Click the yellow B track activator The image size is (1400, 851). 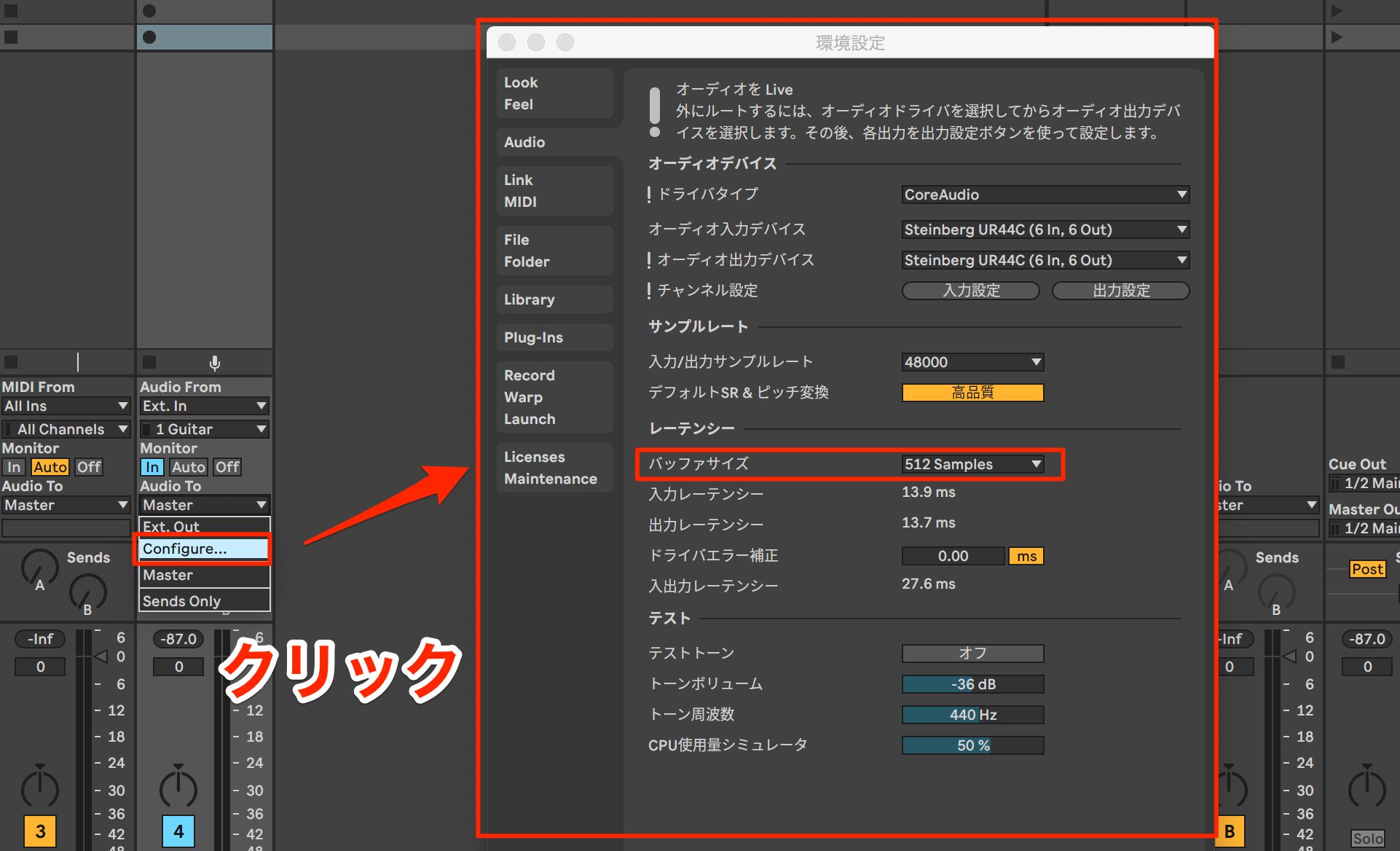[1230, 831]
